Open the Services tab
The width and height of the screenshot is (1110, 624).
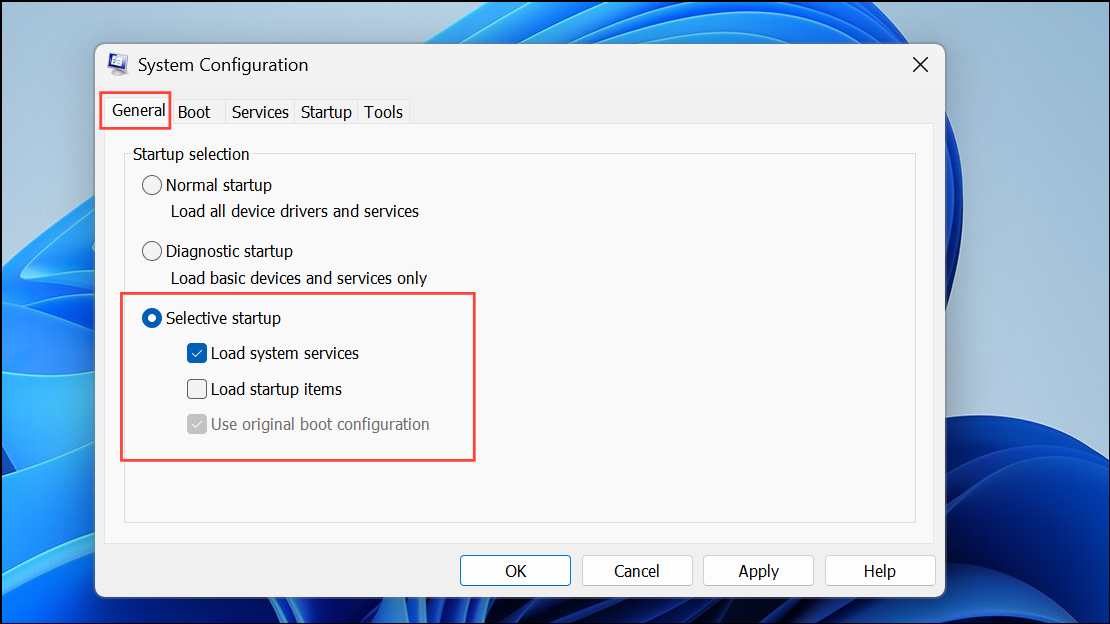pos(260,112)
